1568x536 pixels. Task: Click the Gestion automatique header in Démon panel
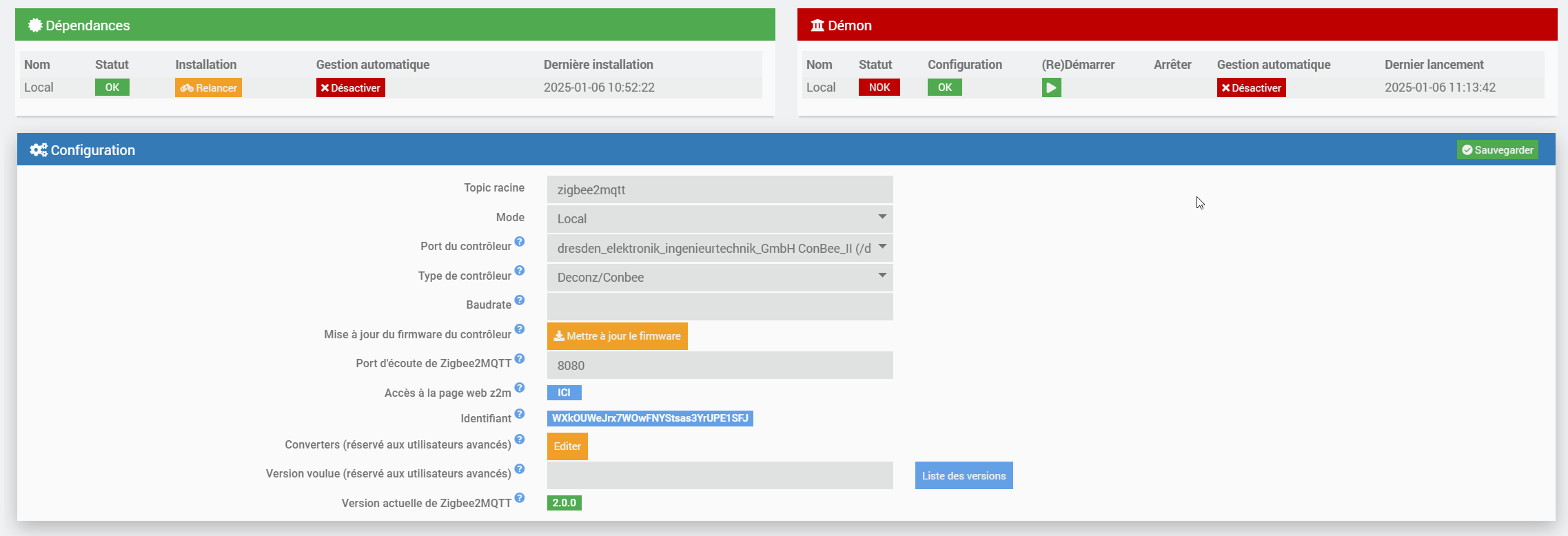[x=1274, y=65]
